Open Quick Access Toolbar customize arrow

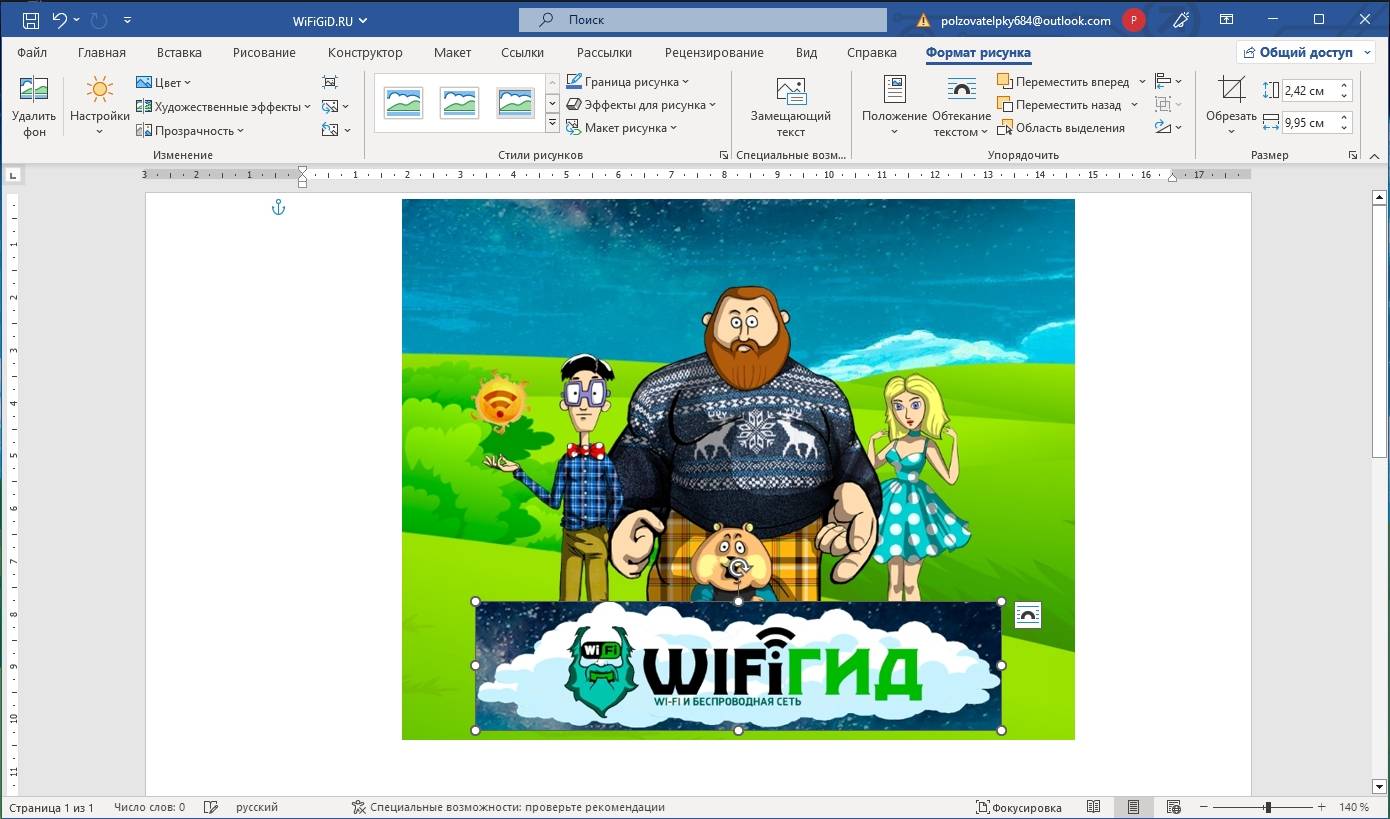click(x=127, y=20)
